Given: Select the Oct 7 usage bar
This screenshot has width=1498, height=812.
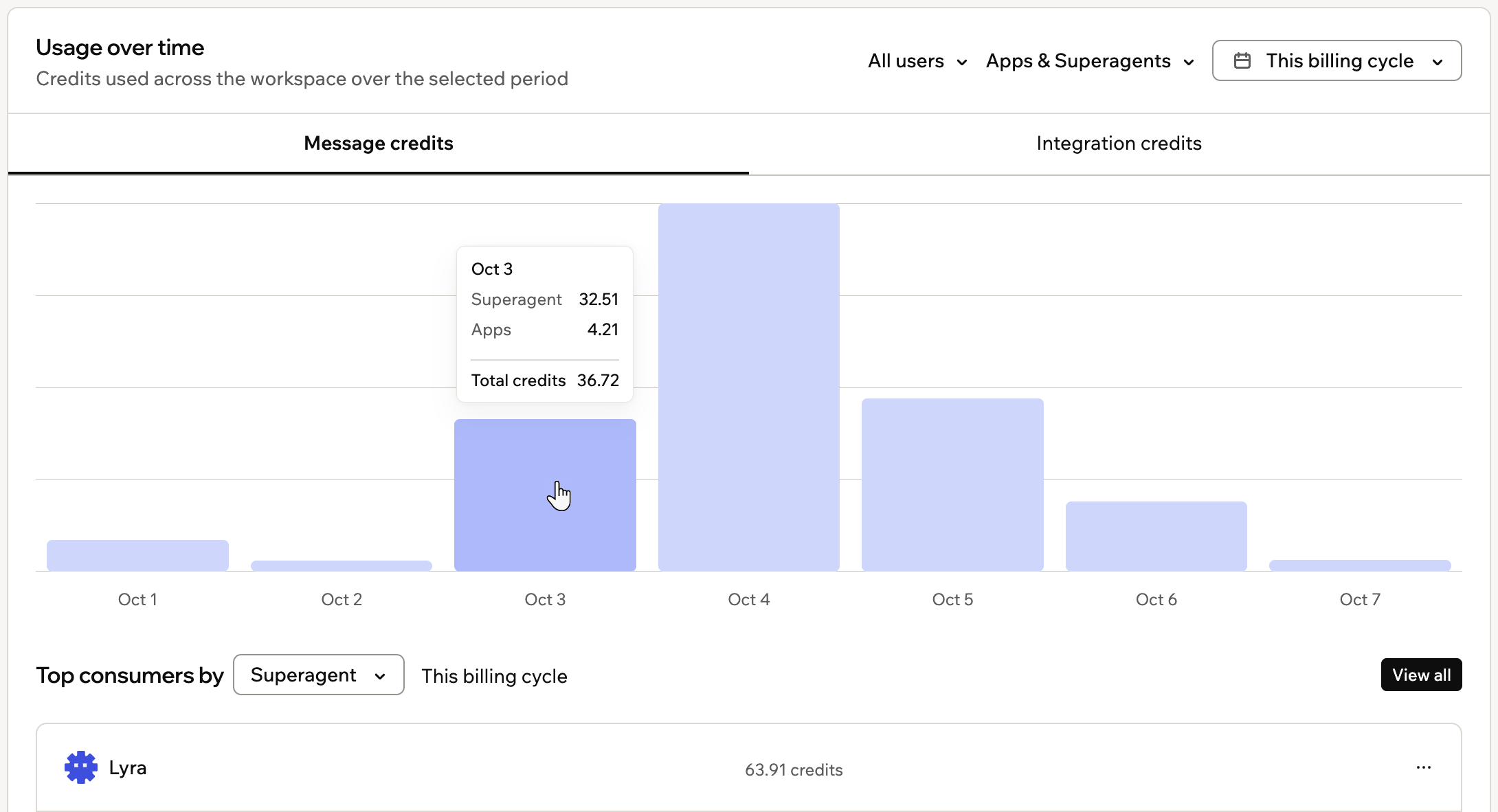Looking at the screenshot, I should click(1360, 565).
